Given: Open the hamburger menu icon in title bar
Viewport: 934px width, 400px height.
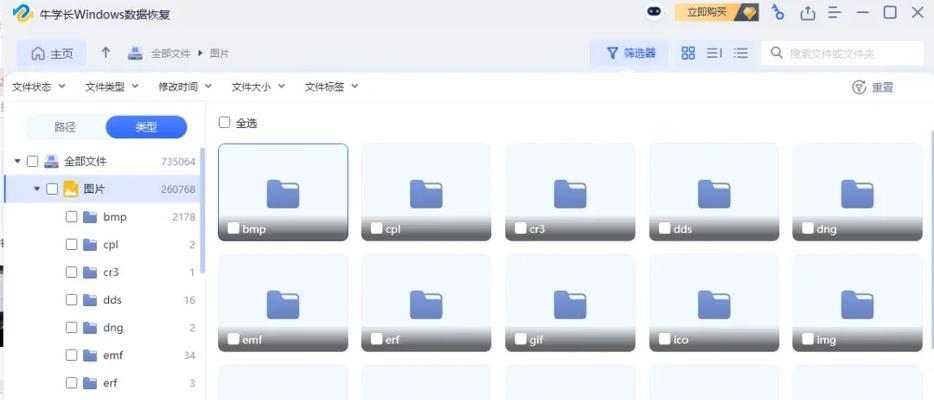Looking at the screenshot, I should [x=835, y=12].
